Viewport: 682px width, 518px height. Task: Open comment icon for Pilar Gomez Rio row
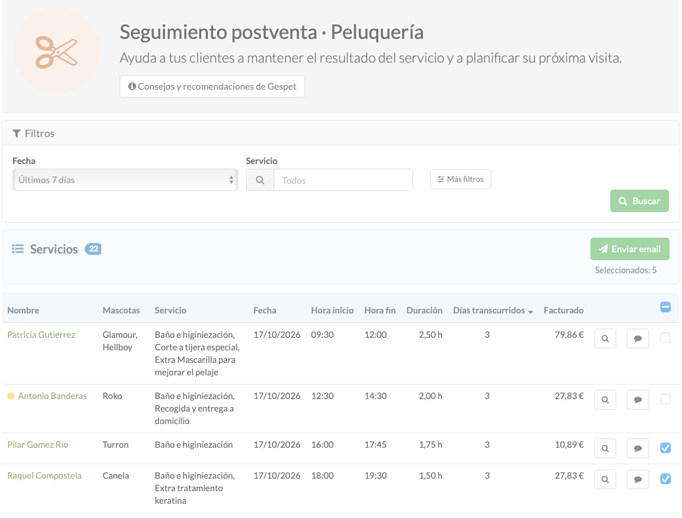point(638,448)
